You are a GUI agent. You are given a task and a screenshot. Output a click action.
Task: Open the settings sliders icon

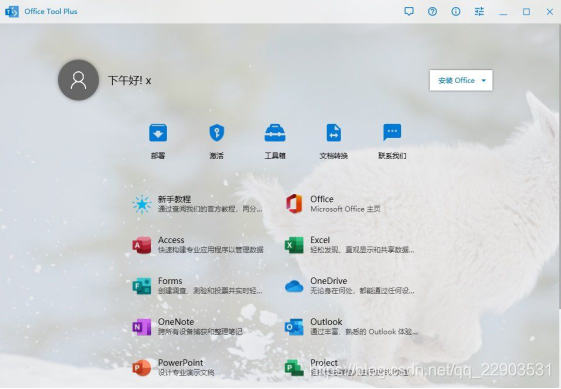[x=479, y=12]
